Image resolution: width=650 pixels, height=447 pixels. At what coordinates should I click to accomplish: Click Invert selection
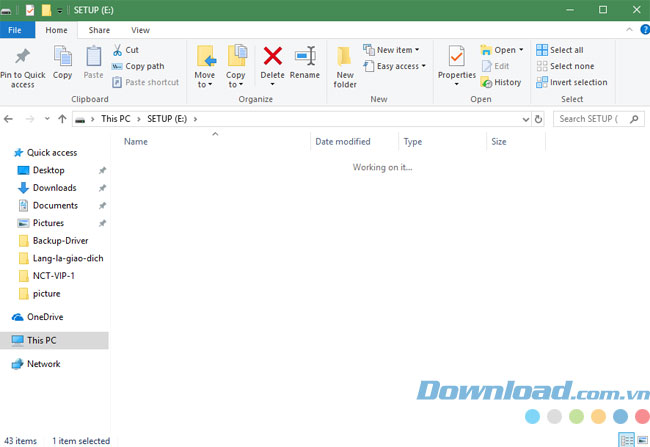[572, 83]
